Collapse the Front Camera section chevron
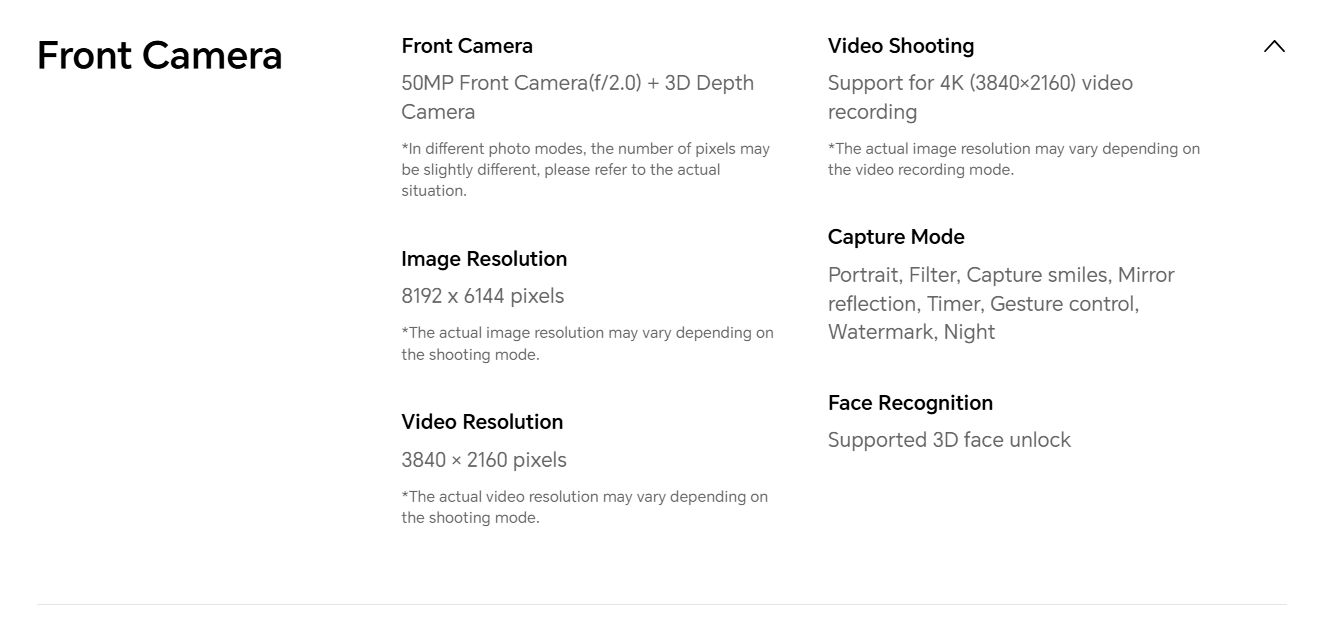The height and width of the screenshot is (627, 1320). 1274,46
